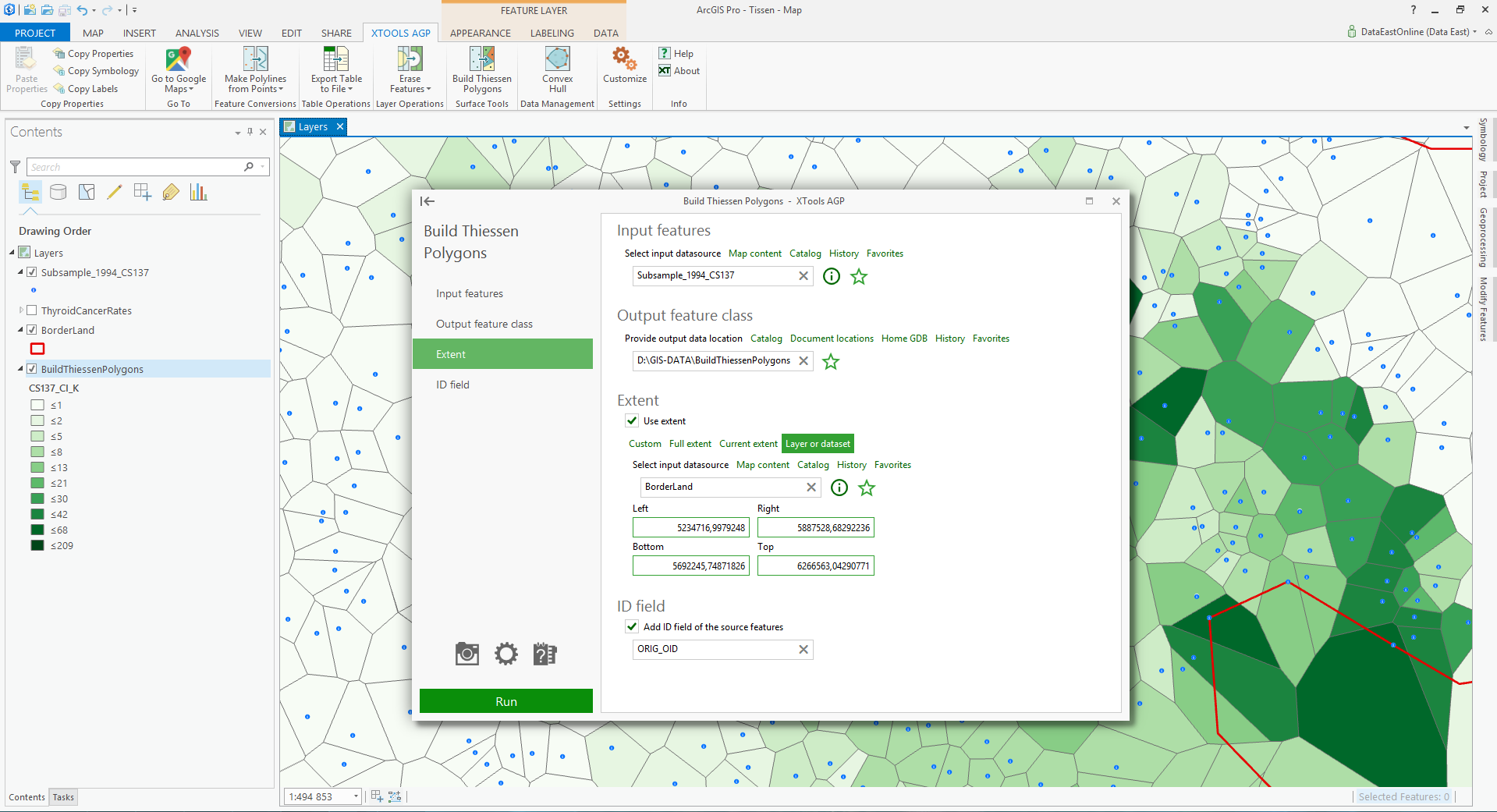This screenshot has width=1497, height=812.
Task: Open the Erase Features tool
Action: point(410,70)
